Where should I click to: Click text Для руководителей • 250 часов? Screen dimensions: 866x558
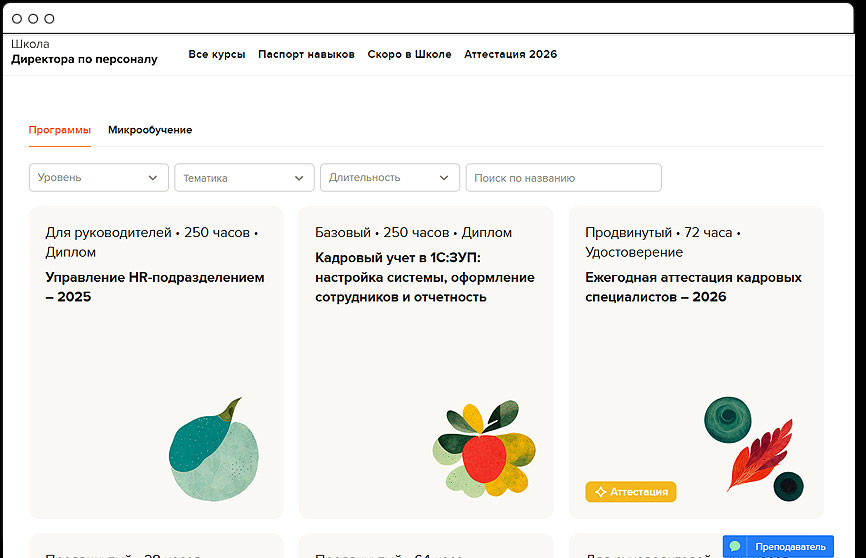(147, 233)
